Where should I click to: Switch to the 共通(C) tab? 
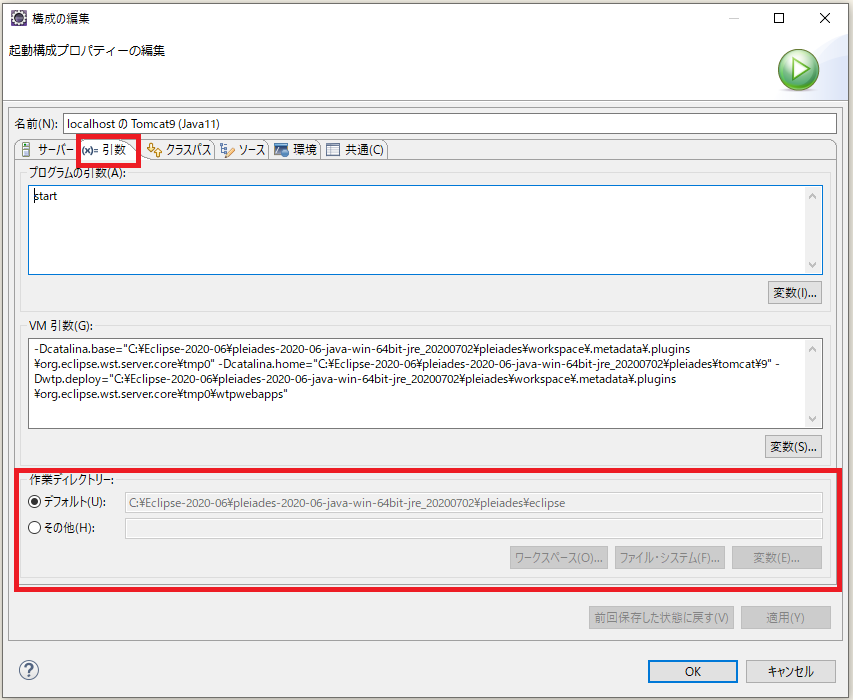355,150
